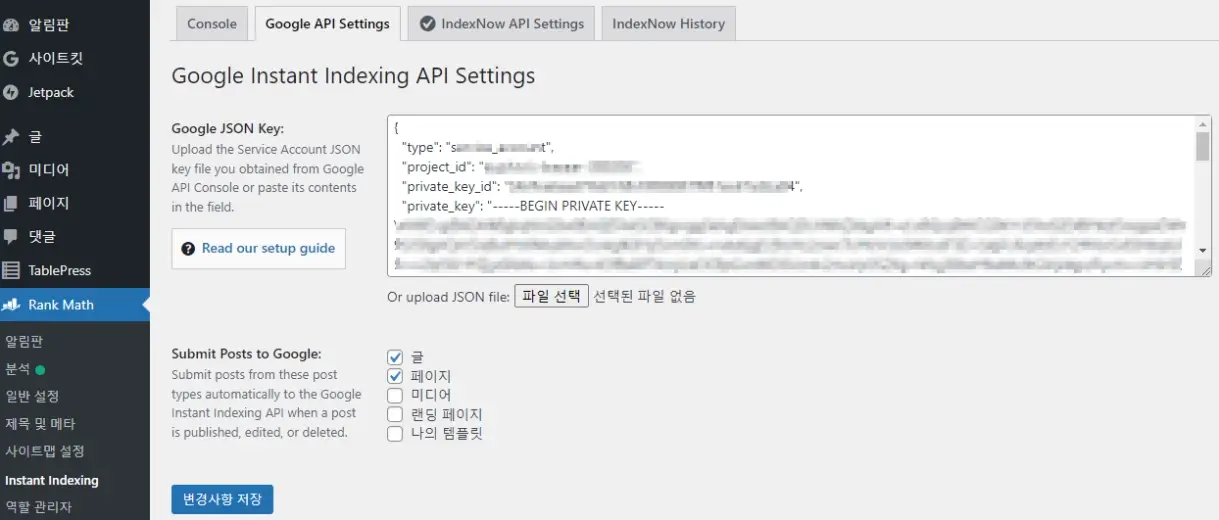Click the question mark icon beside setup guide
This screenshot has width=1219, height=520.
click(188, 248)
